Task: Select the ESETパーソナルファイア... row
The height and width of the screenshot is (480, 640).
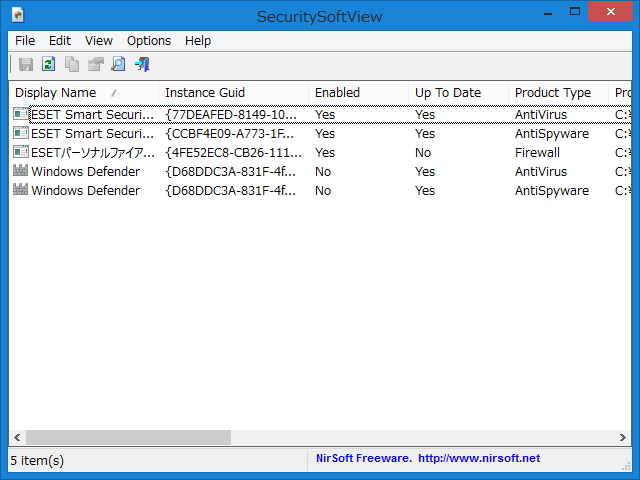Action: pyautogui.click(x=320, y=152)
